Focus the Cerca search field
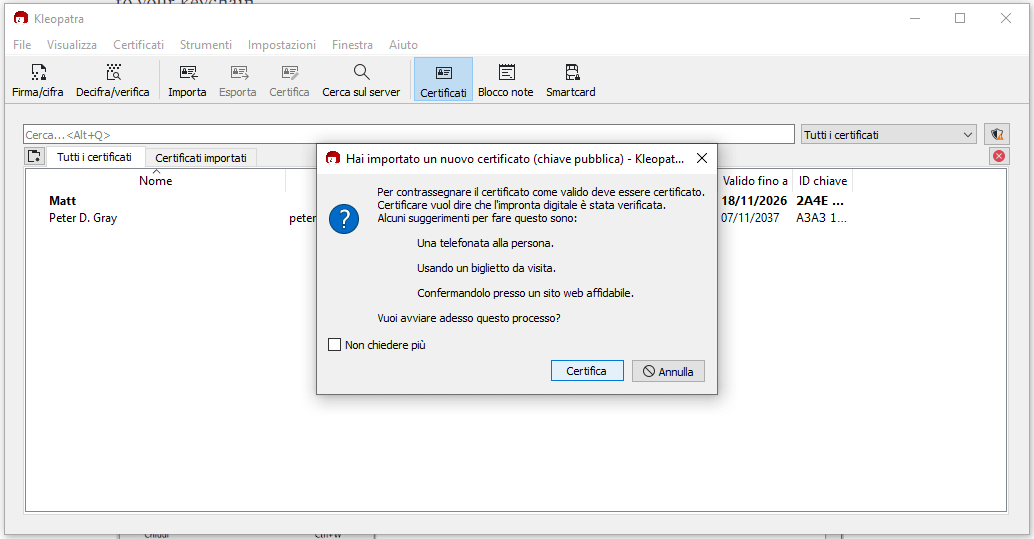 coord(408,135)
